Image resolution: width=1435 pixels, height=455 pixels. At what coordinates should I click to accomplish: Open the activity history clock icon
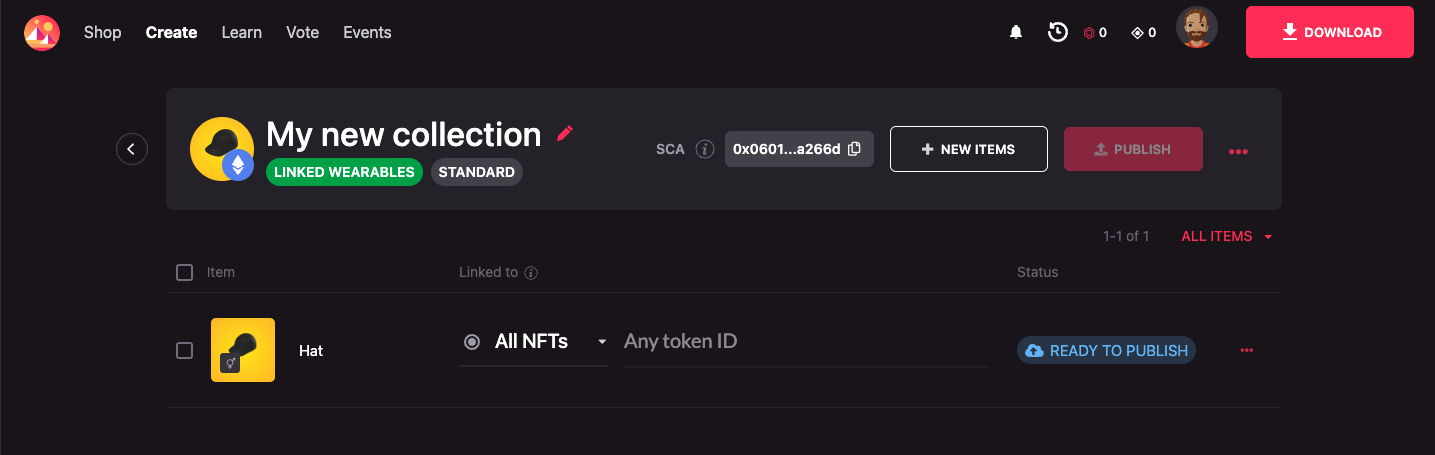(x=1057, y=33)
